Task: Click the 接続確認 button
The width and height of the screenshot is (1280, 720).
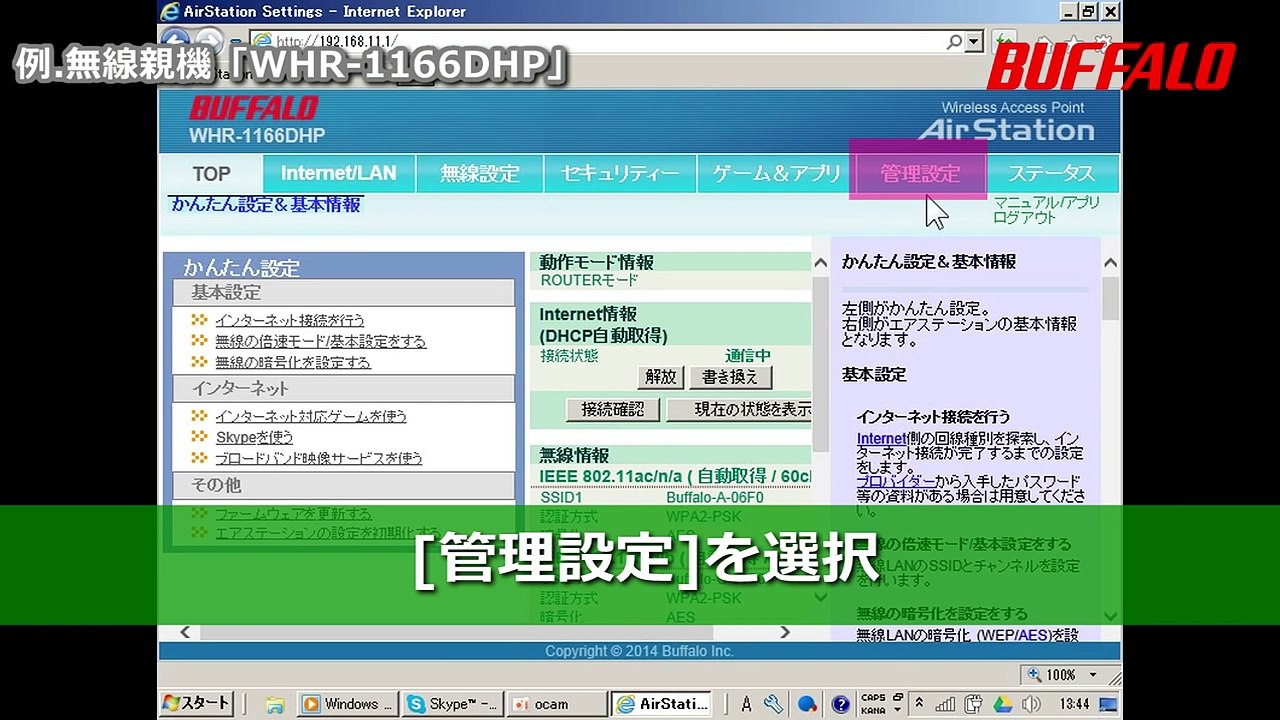Action: tap(613, 409)
